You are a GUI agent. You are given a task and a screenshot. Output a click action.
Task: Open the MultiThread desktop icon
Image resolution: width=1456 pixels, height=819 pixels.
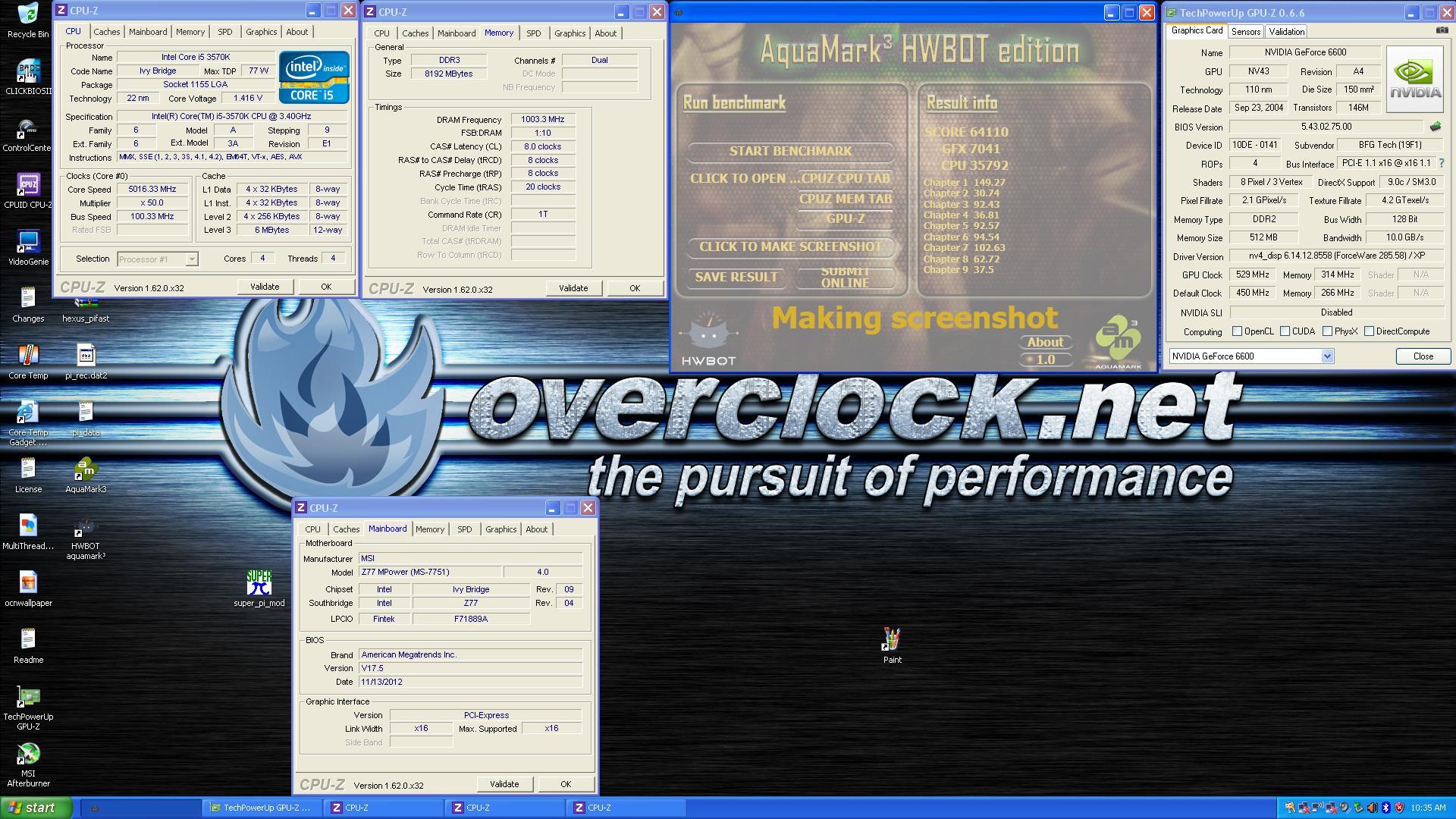pyautogui.click(x=28, y=532)
